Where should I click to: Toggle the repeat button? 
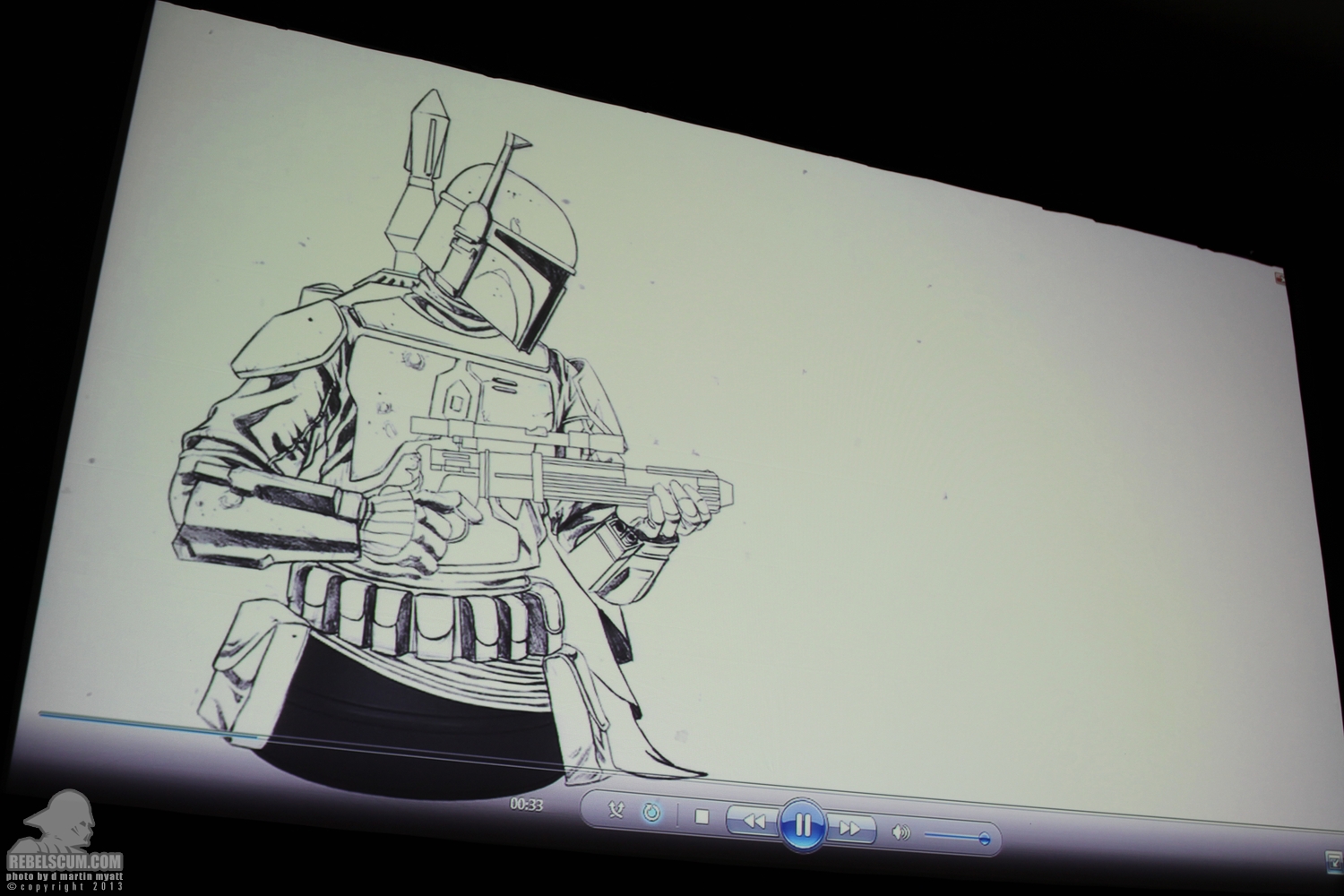click(x=652, y=813)
